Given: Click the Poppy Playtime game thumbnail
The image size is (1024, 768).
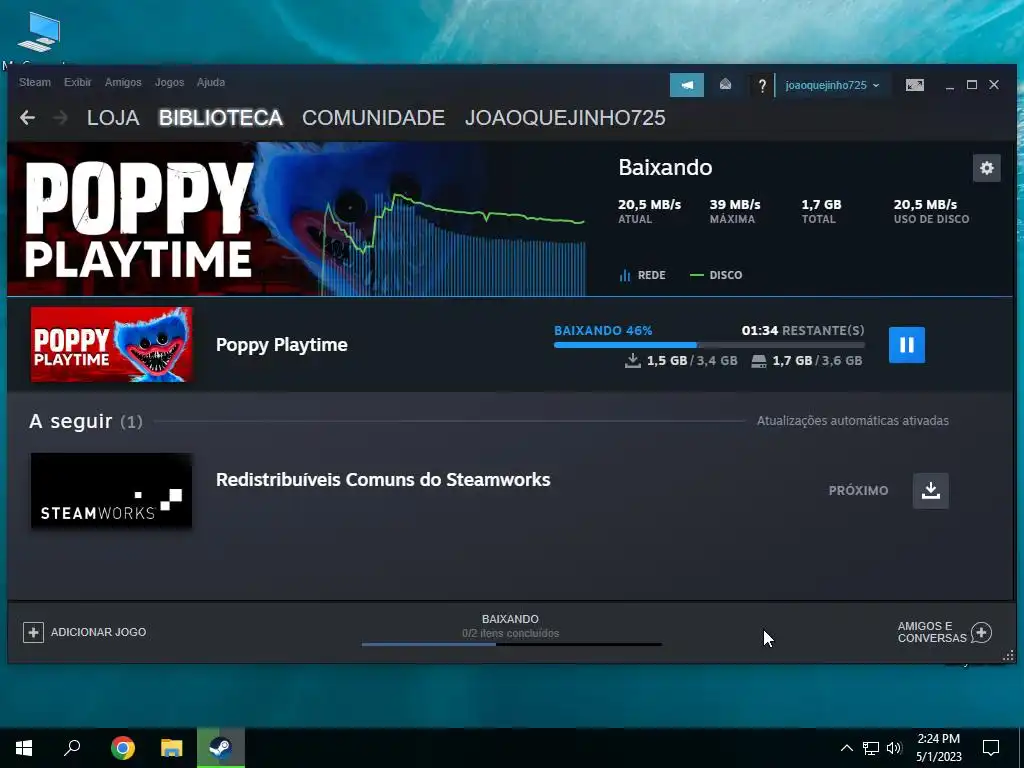Looking at the screenshot, I should [112, 344].
